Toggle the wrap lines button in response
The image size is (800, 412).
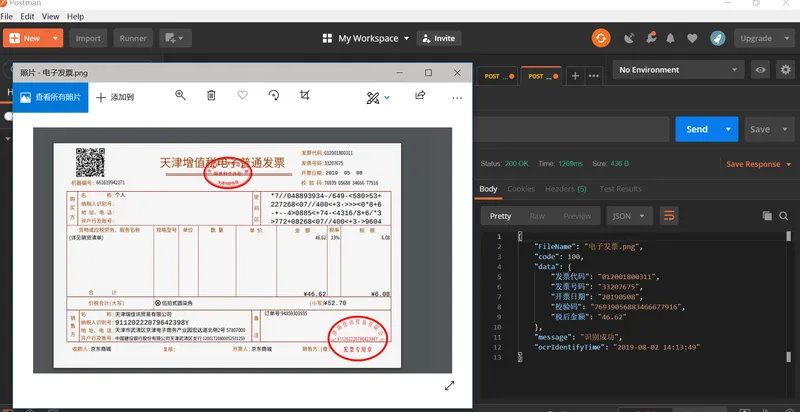point(669,216)
